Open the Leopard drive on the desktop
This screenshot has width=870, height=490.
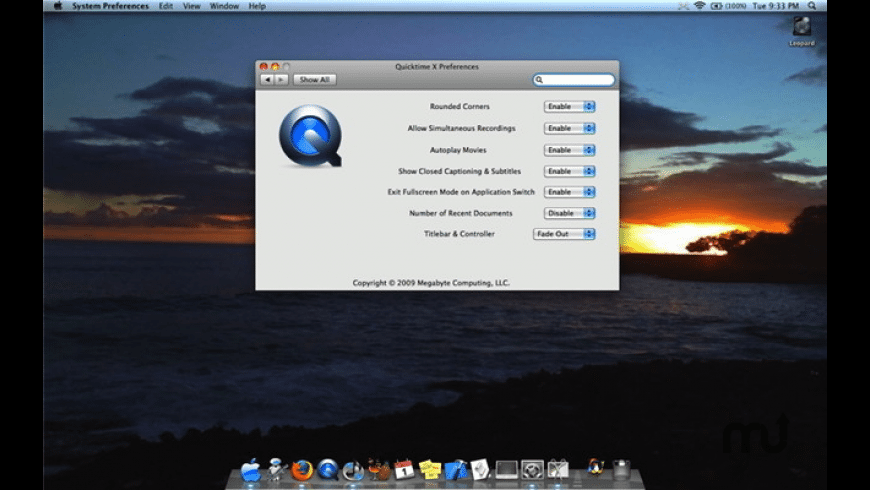click(802, 32)
